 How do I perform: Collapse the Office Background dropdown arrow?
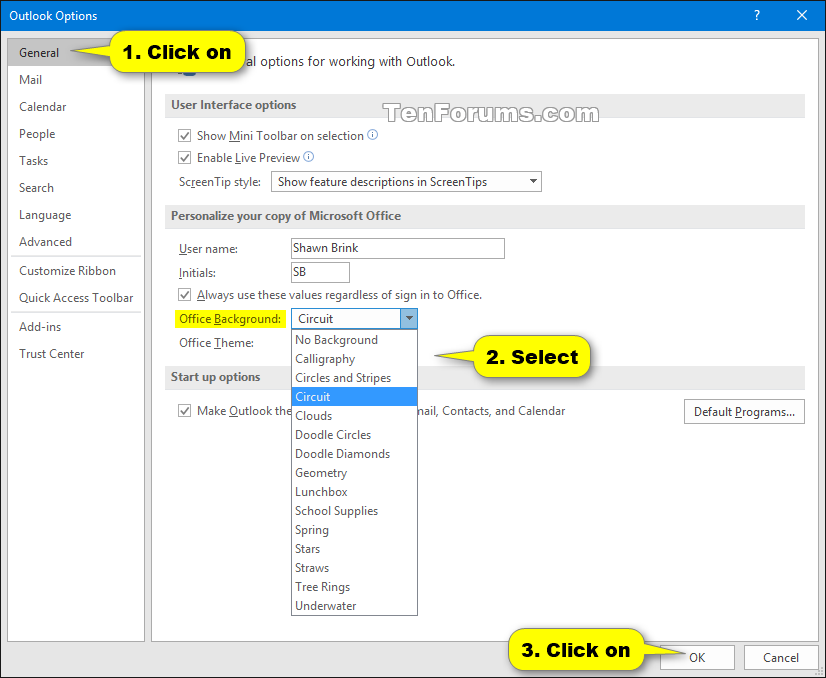pyautogui.click(x=409, y=319)
